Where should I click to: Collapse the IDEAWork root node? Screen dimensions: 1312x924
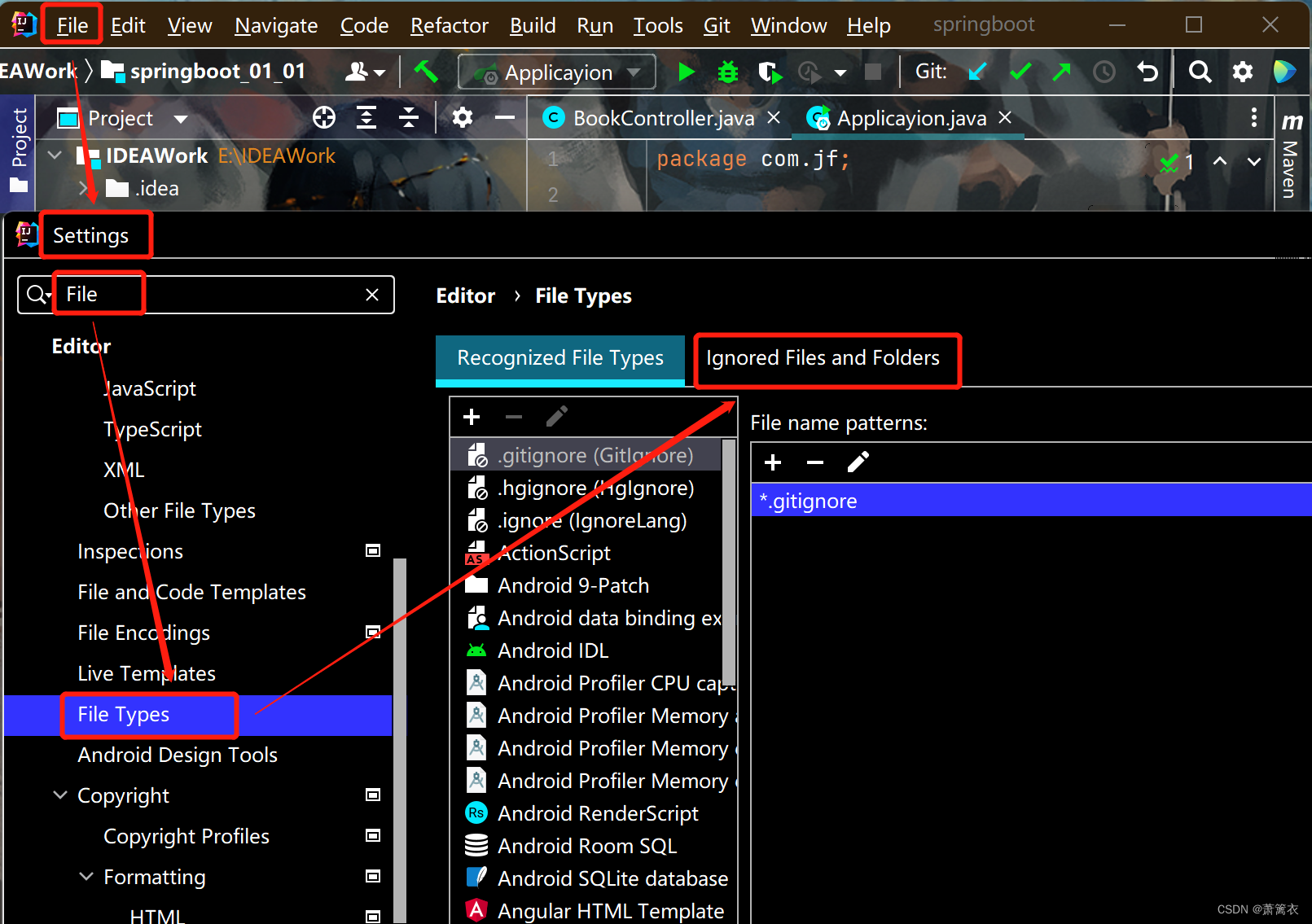click(55, 155)
